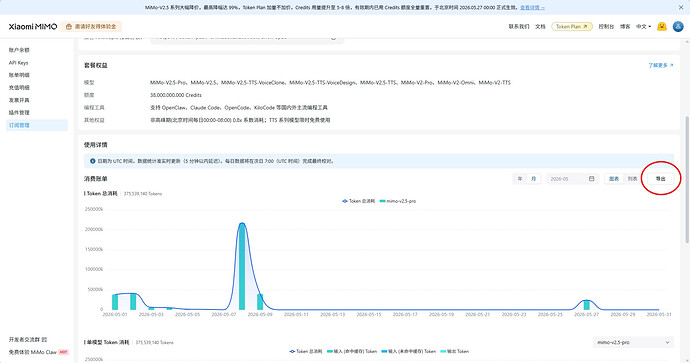
Task: Click the 2026-05-01 bar in chart
Action: [x=115, y=302]
